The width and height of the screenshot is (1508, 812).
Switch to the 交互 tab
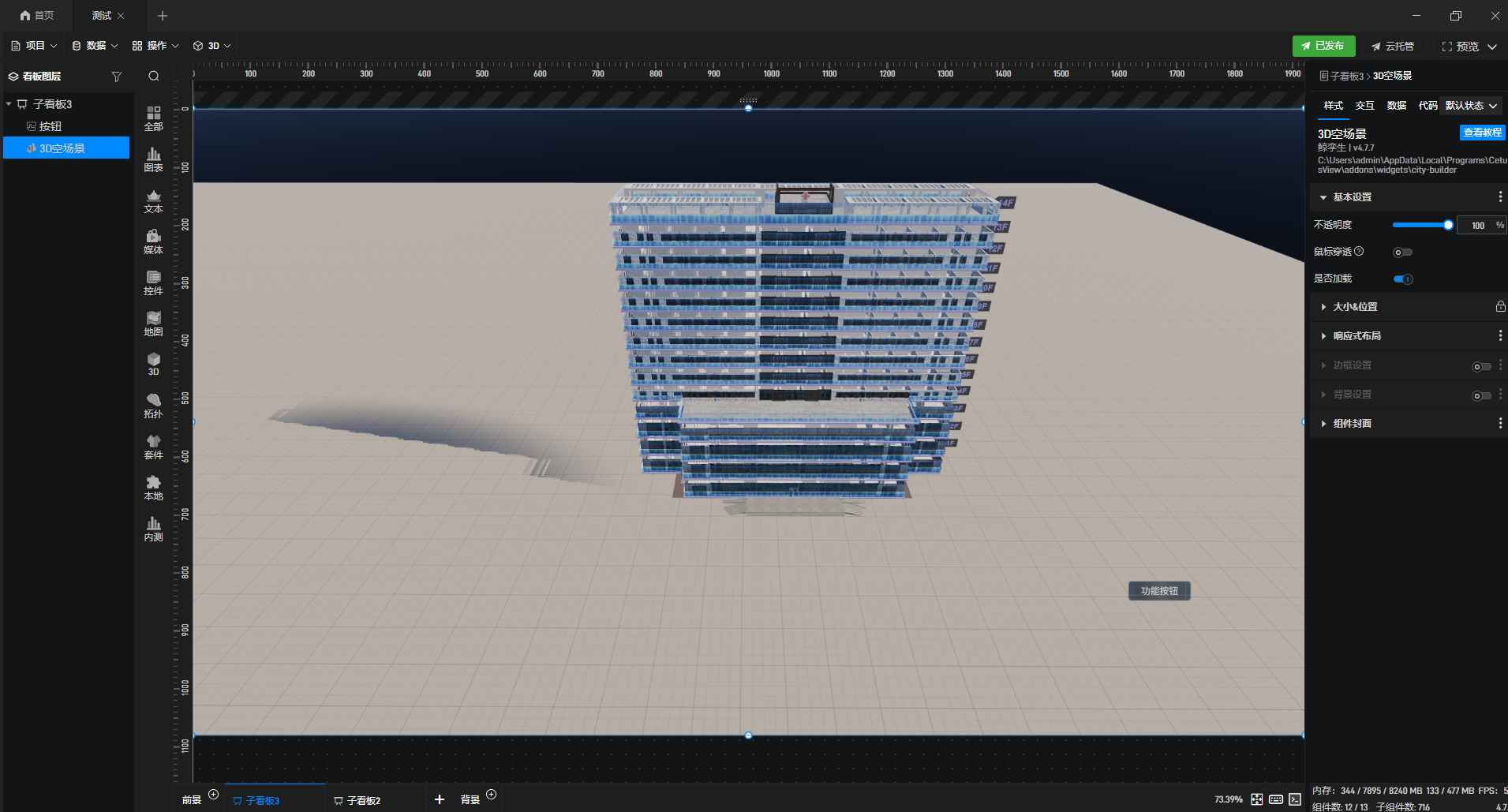pos(1364,106)
